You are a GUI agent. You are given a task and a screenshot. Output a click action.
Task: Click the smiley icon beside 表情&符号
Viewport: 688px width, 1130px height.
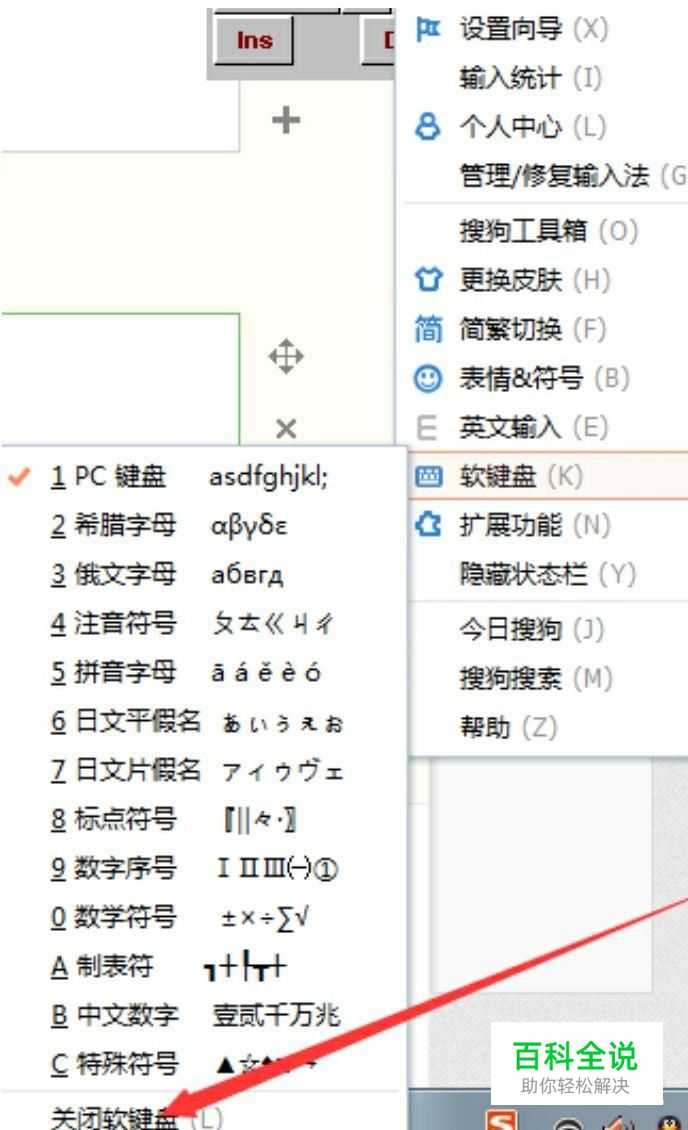(x=428, y=378)
